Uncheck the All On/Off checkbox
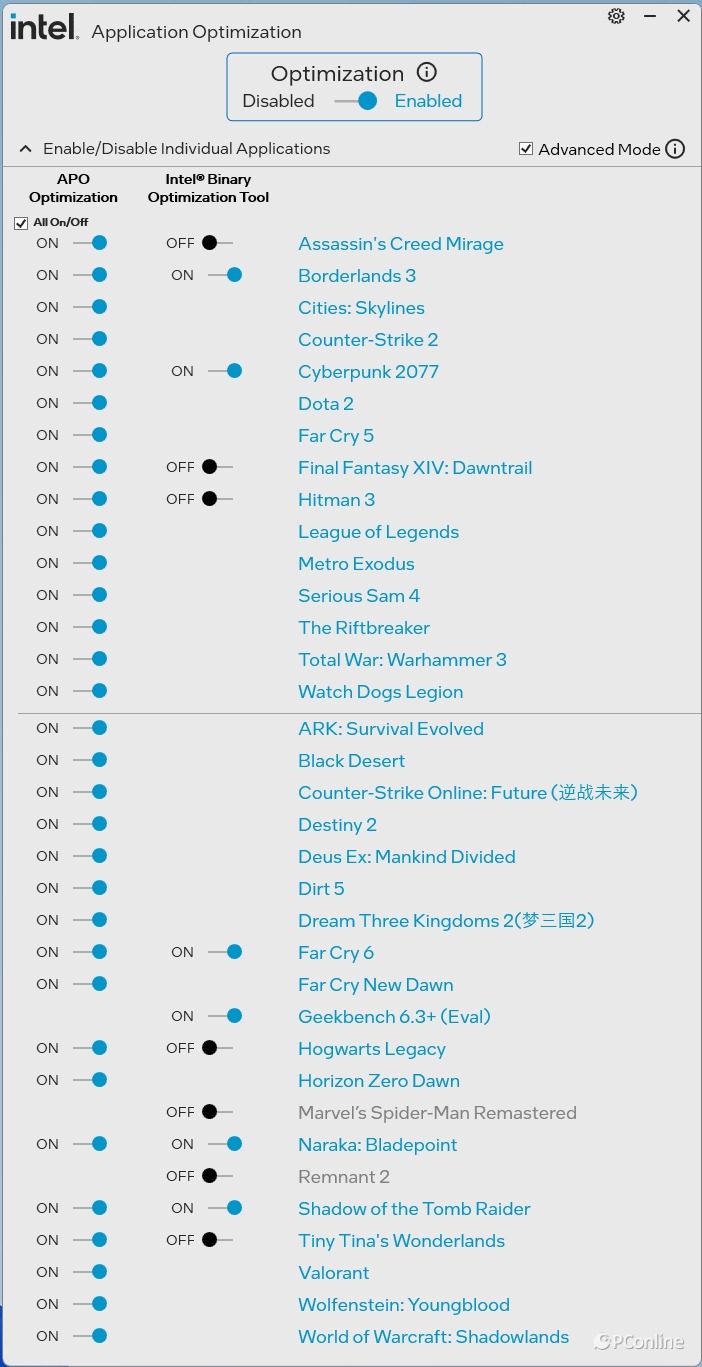 (21, 223)
